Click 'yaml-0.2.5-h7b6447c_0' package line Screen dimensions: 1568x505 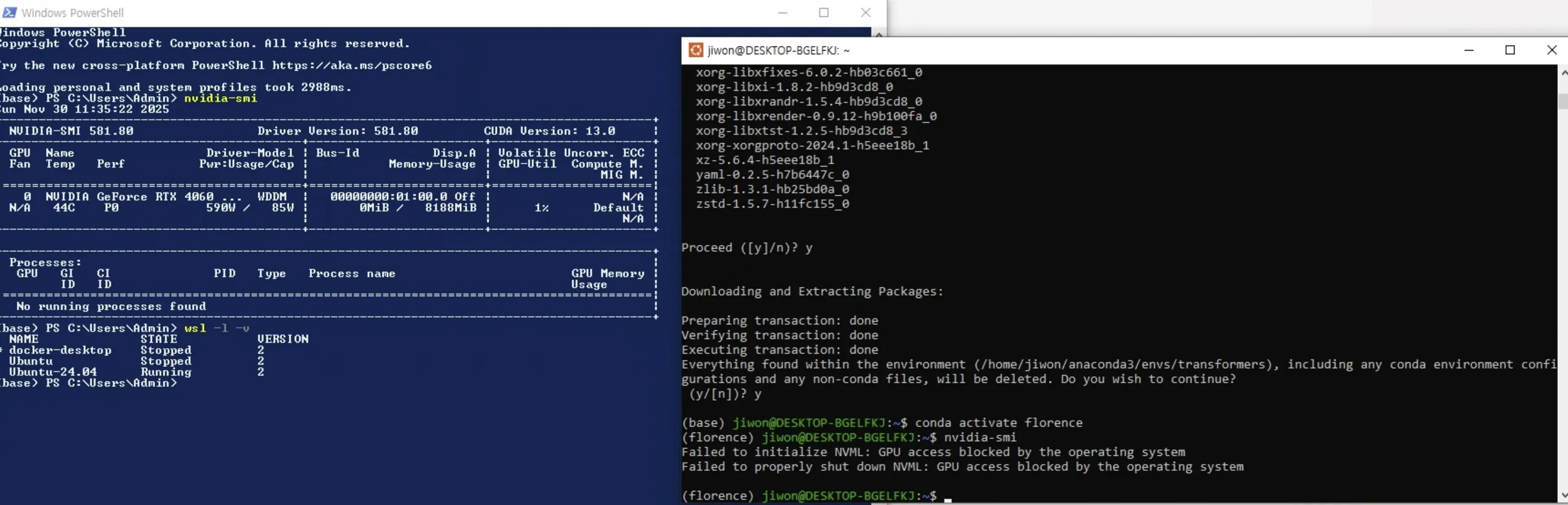772,175
